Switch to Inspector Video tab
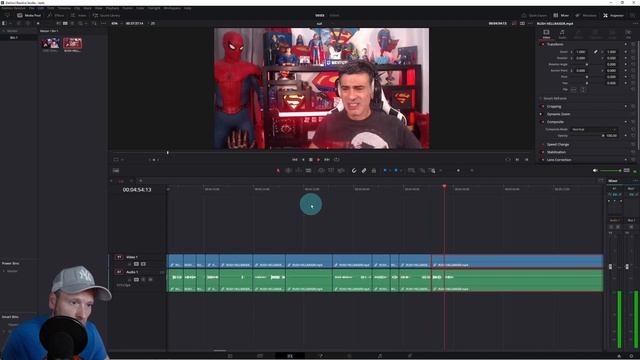The image size is (640, 360). (x=546, y=33)
